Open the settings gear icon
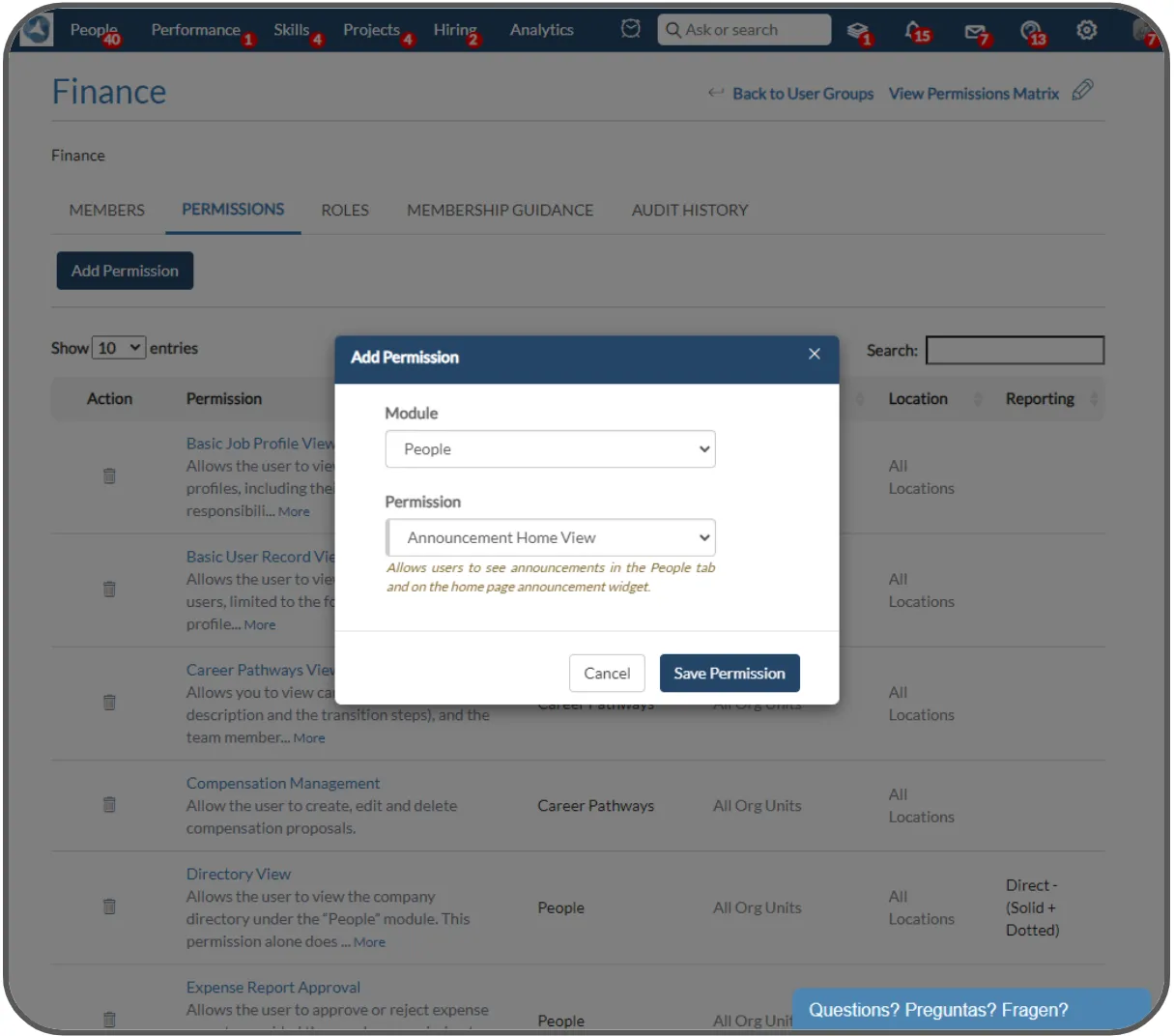 1087,30
